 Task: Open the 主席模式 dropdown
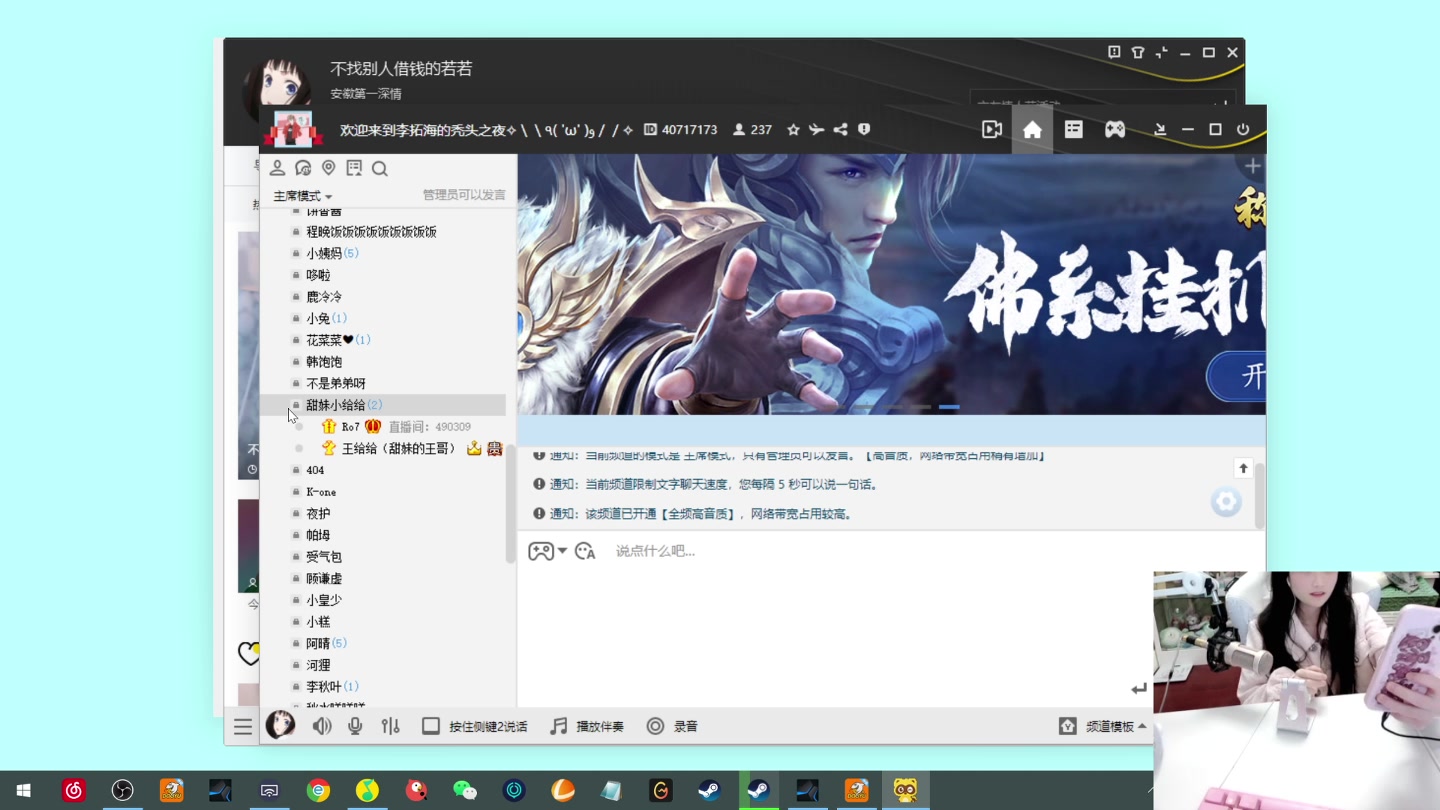(302, 196)
